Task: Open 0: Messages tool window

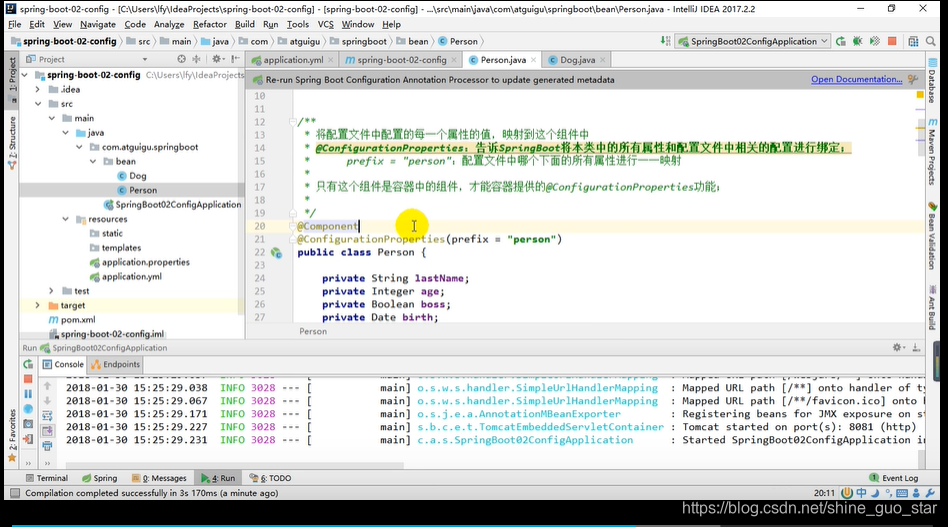Action: point(159,478)
